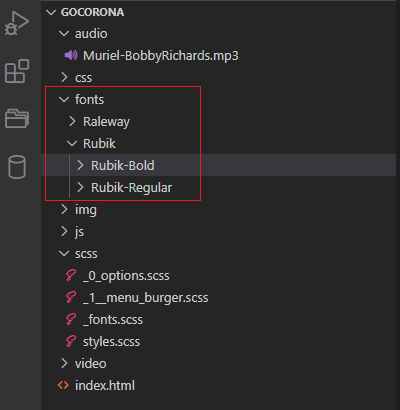Expand the css folder

tap(83, 78)
